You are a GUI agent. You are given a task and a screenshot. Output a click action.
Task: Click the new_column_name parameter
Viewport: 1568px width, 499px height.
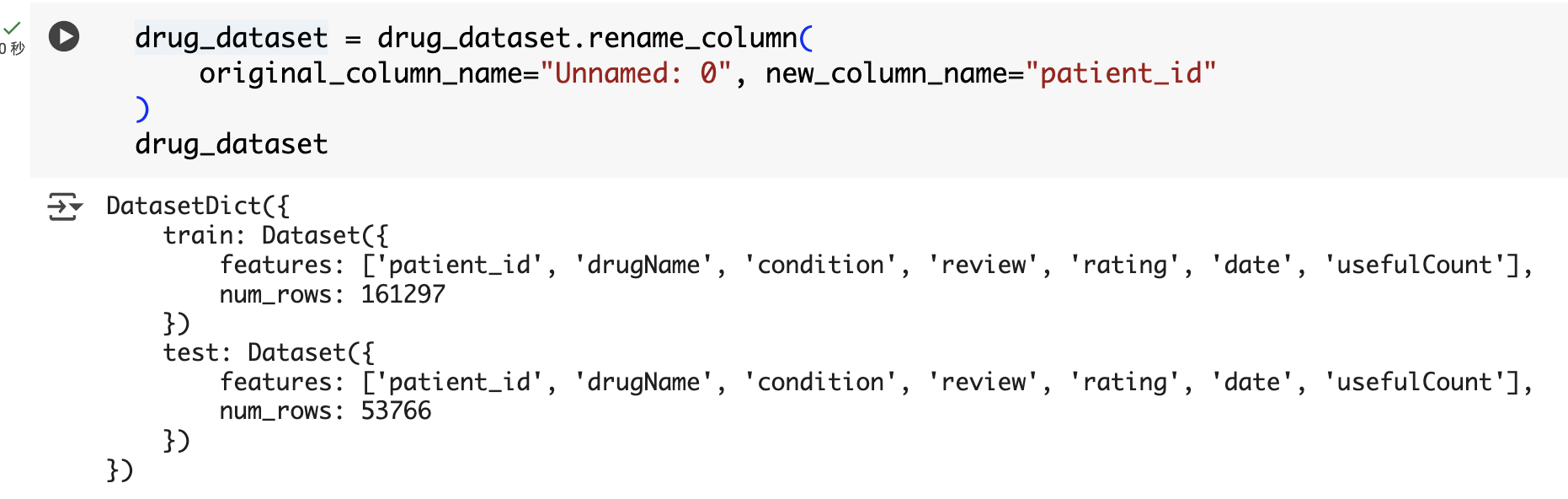click(x=887, y=73)
